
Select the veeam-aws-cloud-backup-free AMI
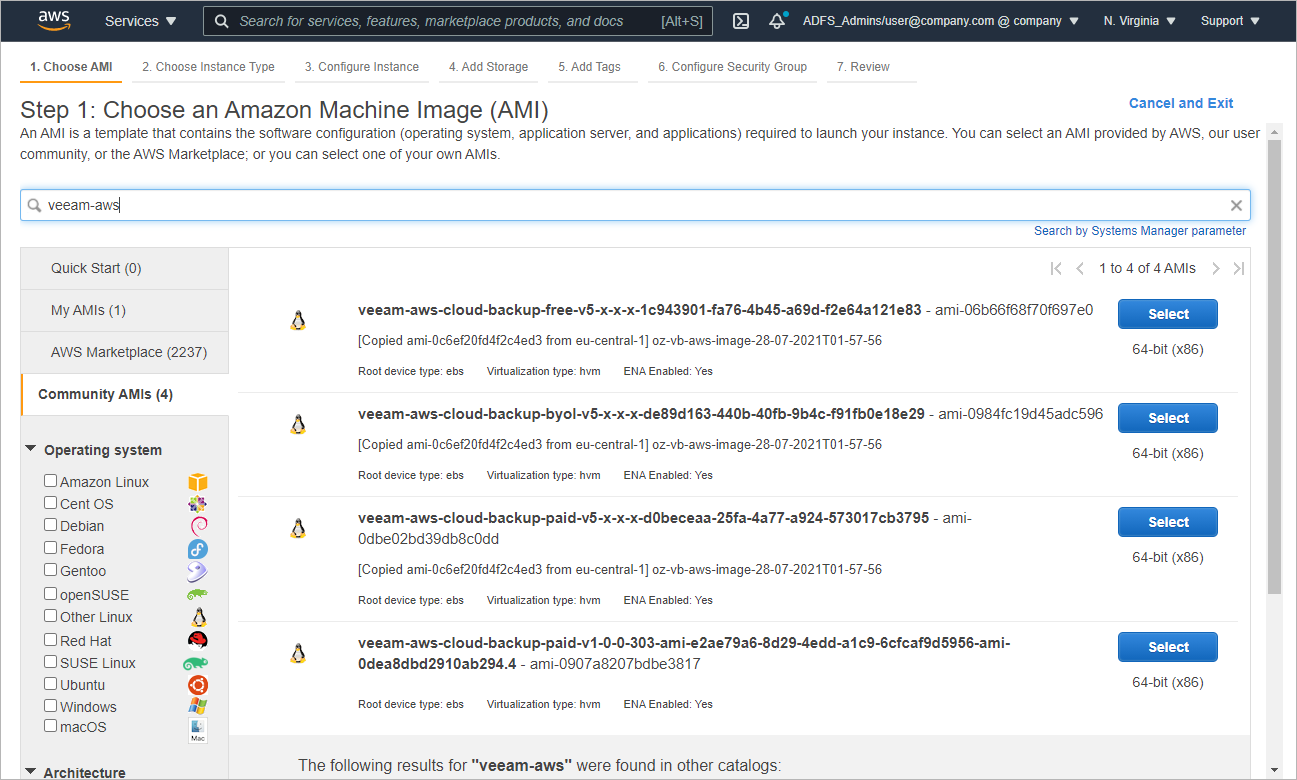coord(1167,314)
